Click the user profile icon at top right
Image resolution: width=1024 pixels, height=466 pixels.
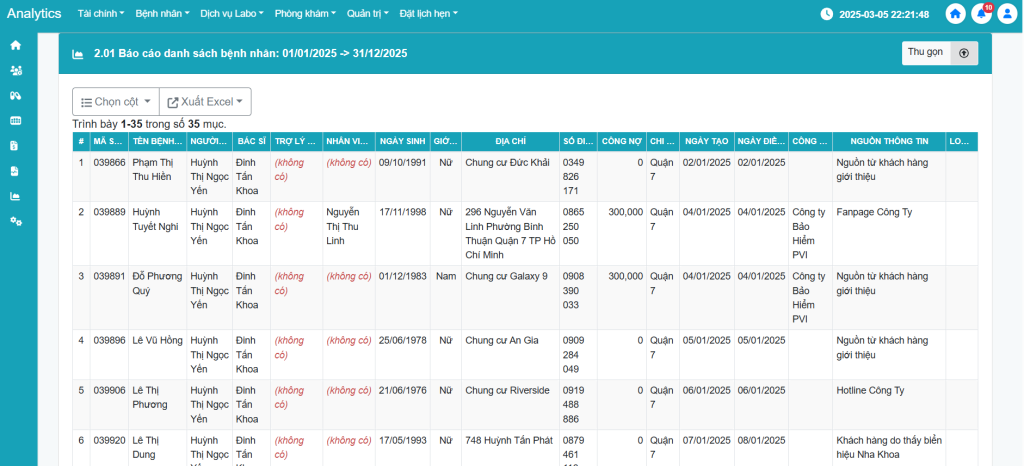1006,14
